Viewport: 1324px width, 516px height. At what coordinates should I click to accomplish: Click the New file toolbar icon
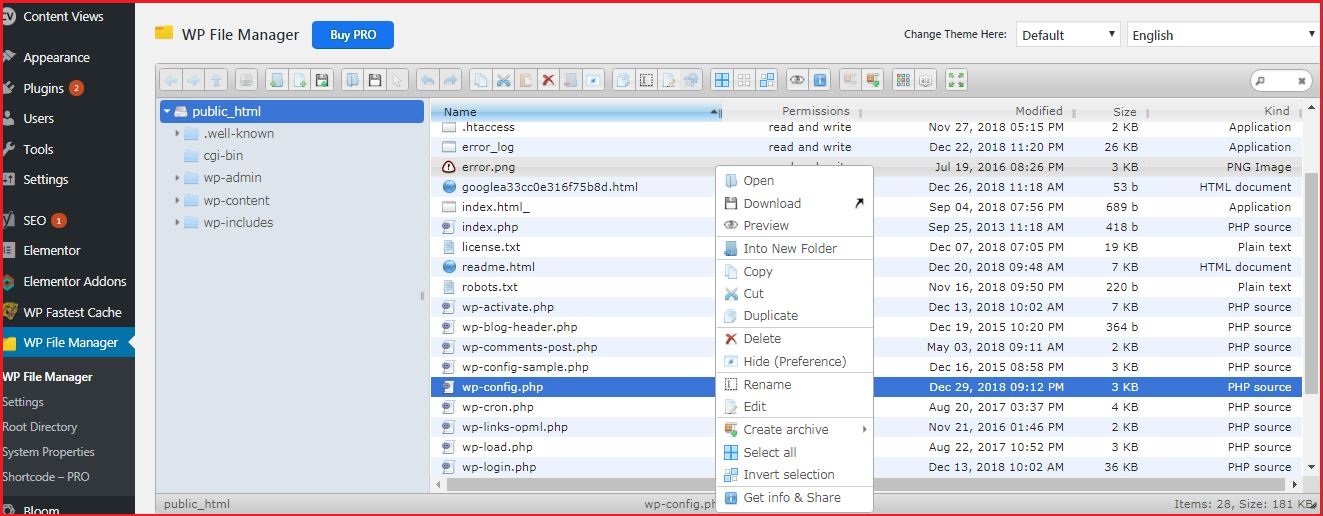pyautogui.click(x=300, y=80)
